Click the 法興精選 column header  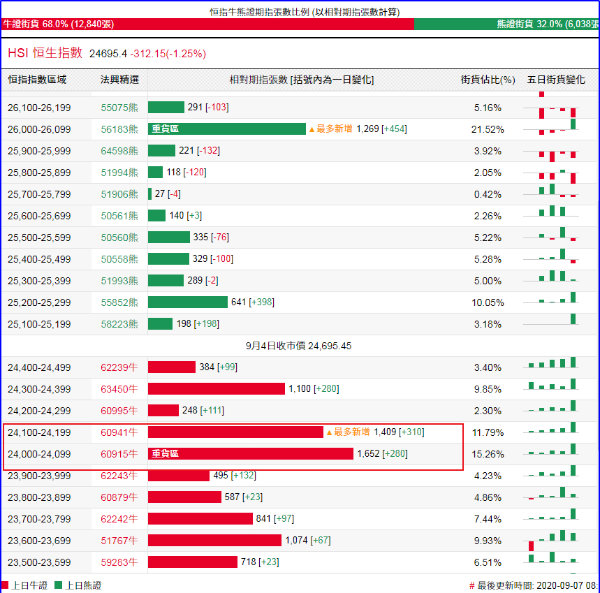[x=119, y=80]
